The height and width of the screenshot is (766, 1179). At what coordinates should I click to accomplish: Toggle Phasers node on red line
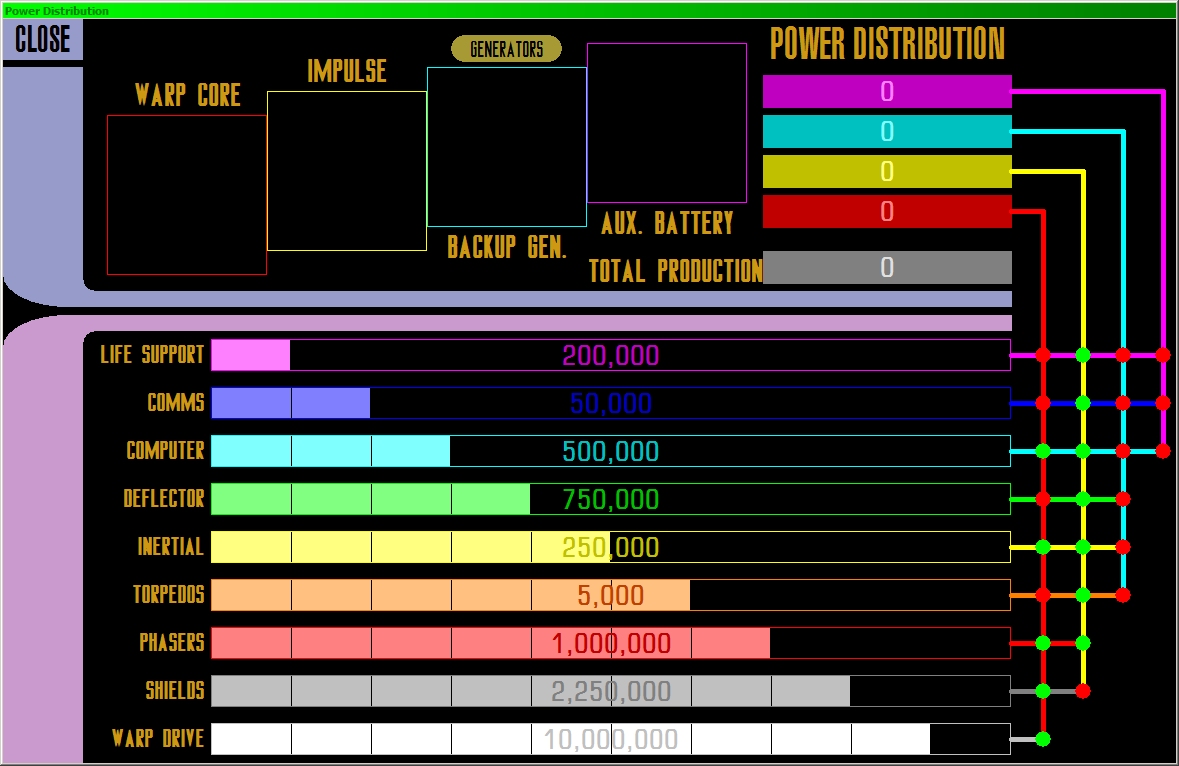pyautogui.click(x=1043, y=643)
